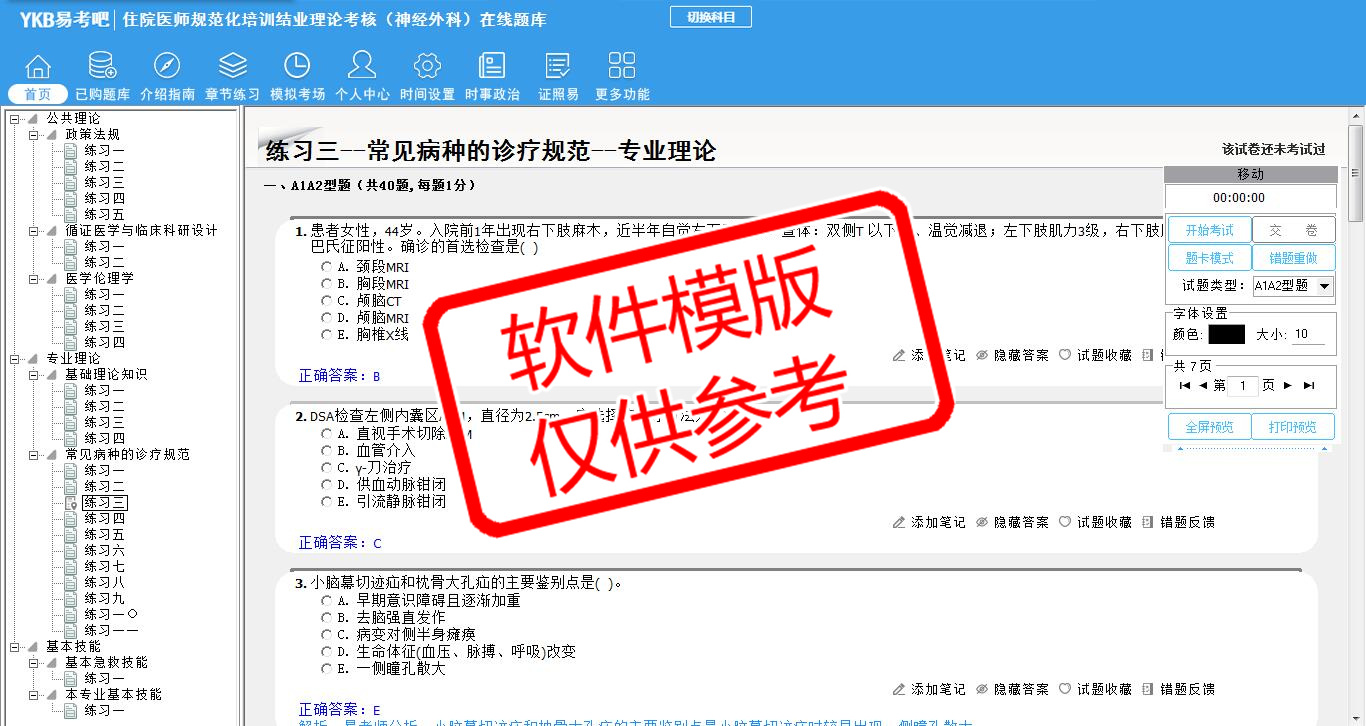Collapse the 专业理论 tree node

[x=15, y=359]
